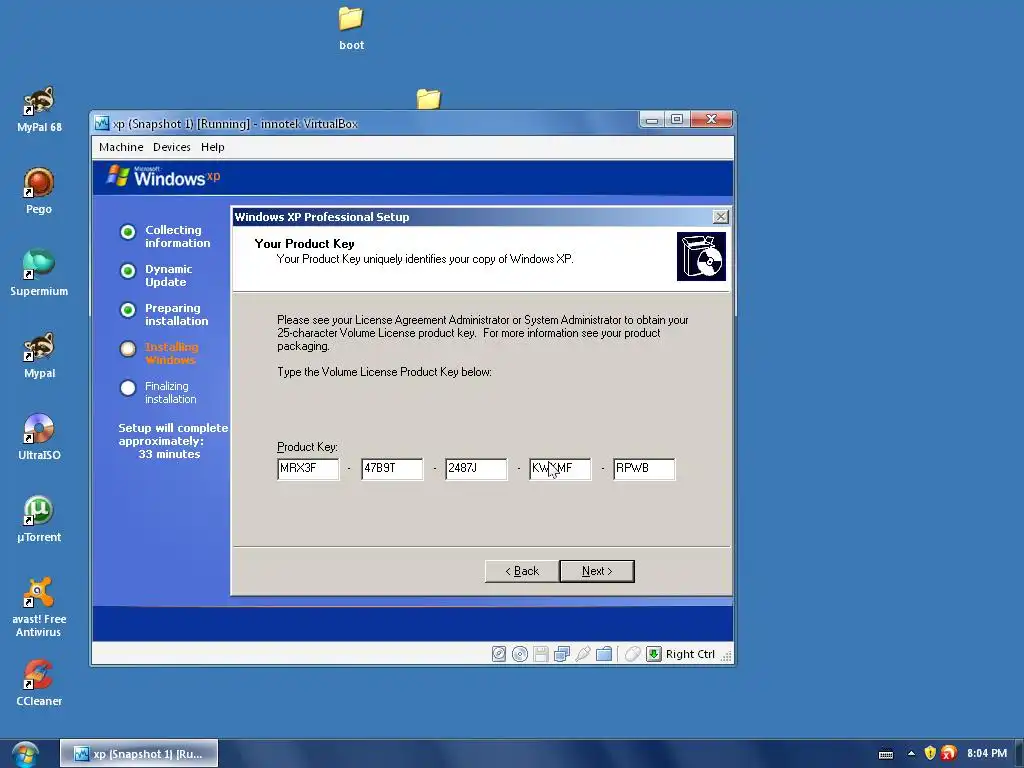
Task: Select the Mypal desktop shortcut
Action: click(x=39, y=355)
